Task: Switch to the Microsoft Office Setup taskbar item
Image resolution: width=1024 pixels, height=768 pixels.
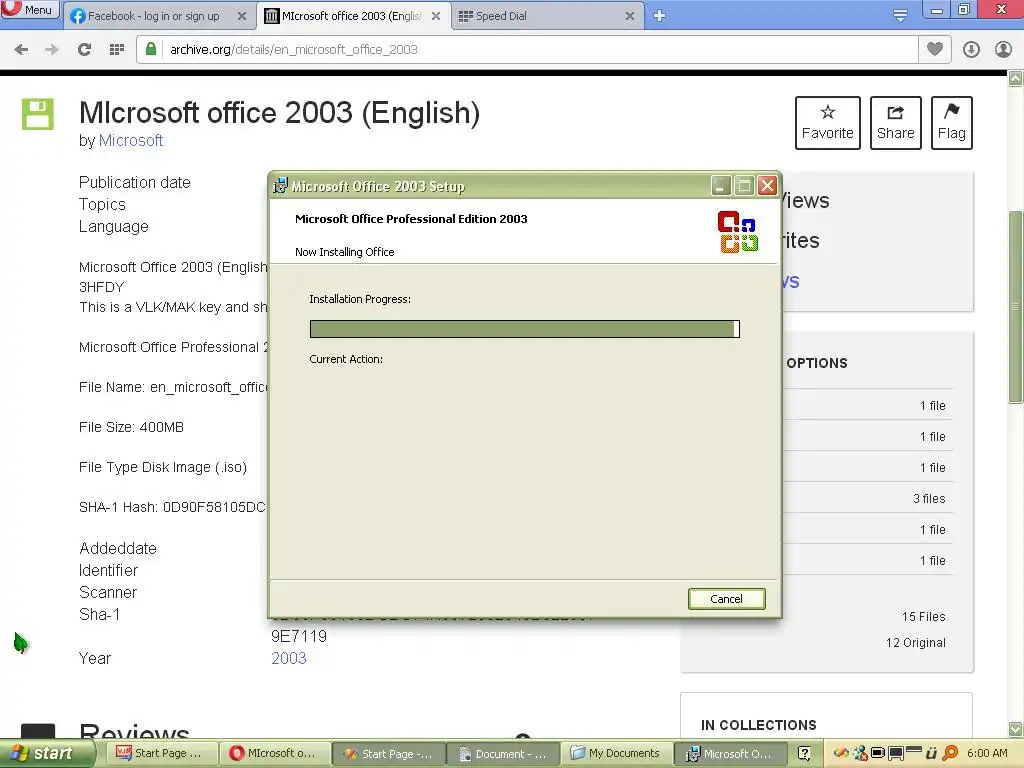Action: pyautogui.click(x=729, y=753)
